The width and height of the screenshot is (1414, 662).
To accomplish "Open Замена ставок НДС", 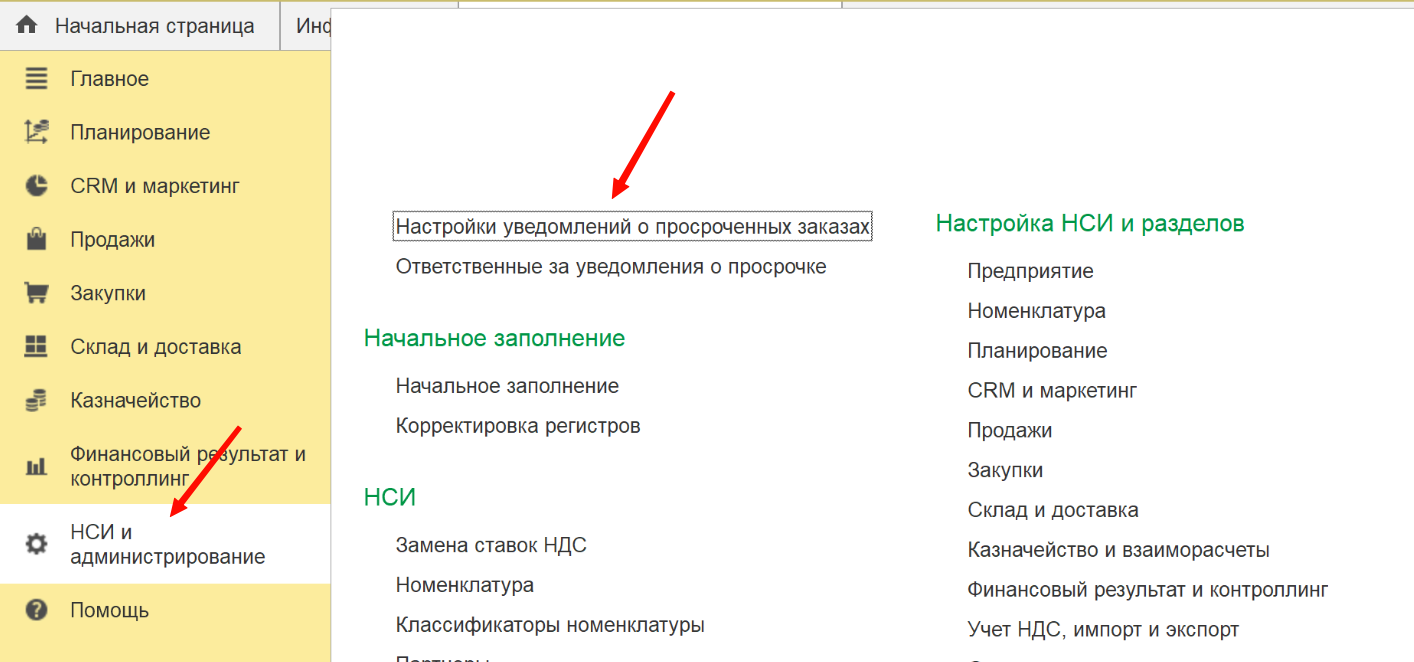I will 491,545.
